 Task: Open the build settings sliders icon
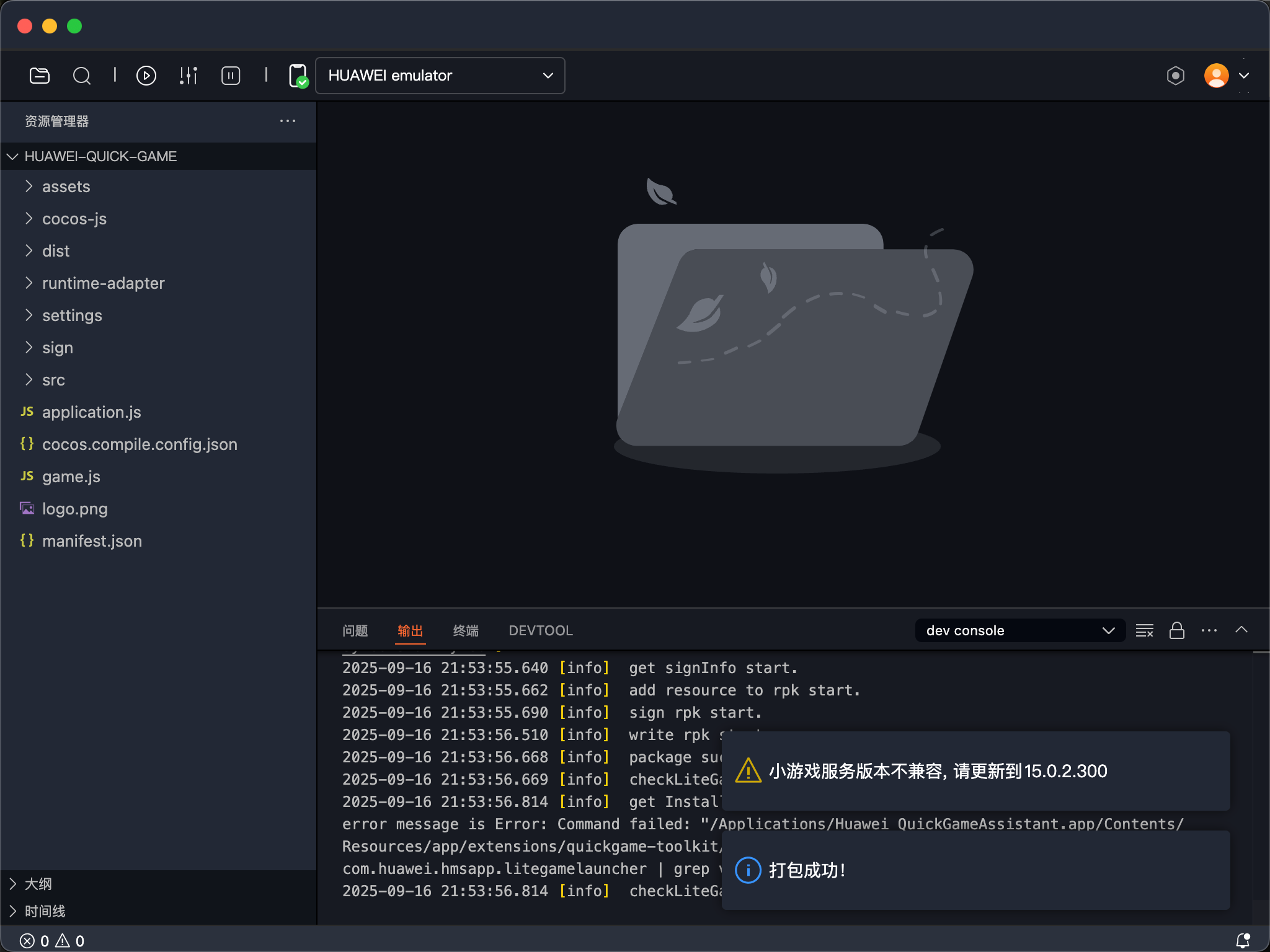[189, 76]
